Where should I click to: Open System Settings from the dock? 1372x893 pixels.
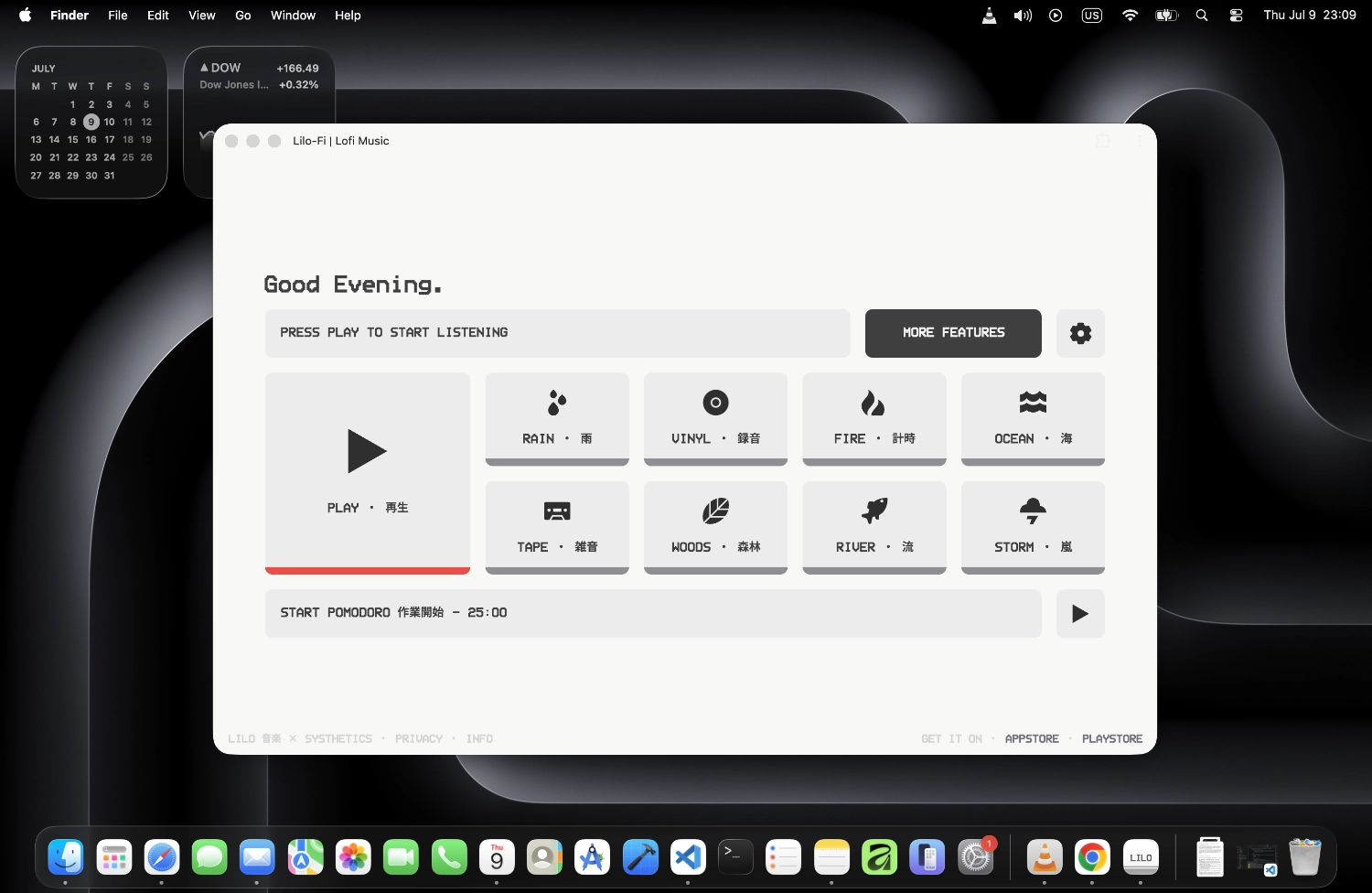point(975,857)
